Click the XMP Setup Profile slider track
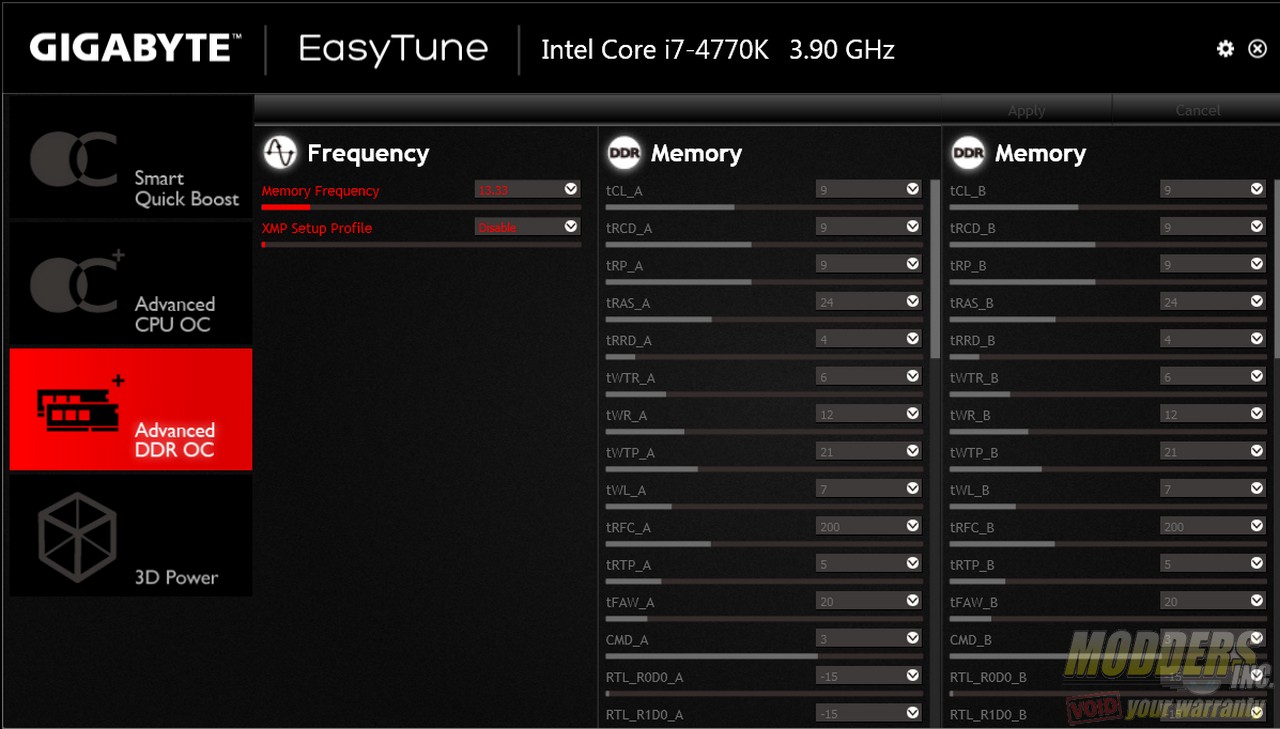Screen dimensions: 1280x729 421,244
